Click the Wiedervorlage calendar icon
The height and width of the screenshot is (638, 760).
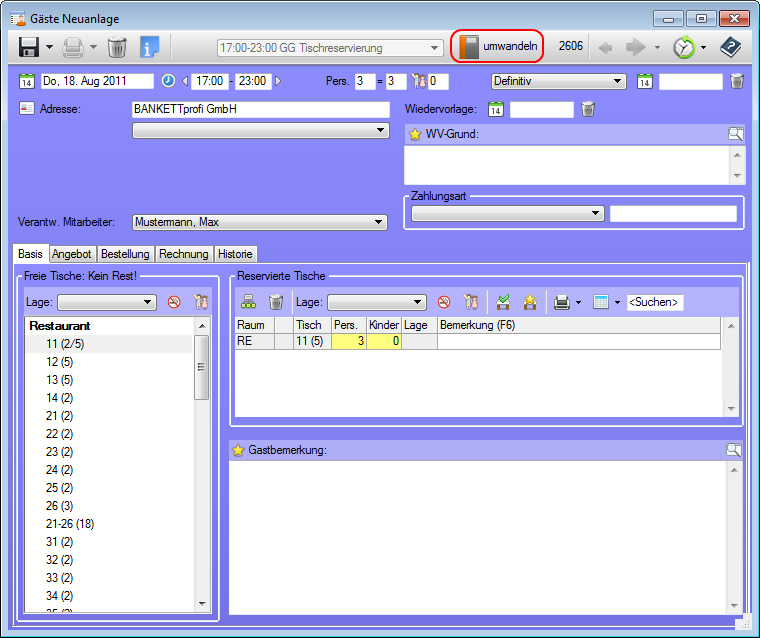tap(496, 110)
